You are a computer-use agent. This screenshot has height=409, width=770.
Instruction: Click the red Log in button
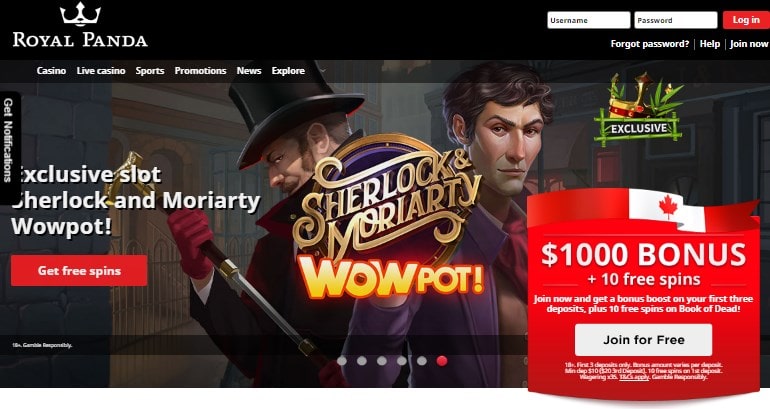(746, 20)
